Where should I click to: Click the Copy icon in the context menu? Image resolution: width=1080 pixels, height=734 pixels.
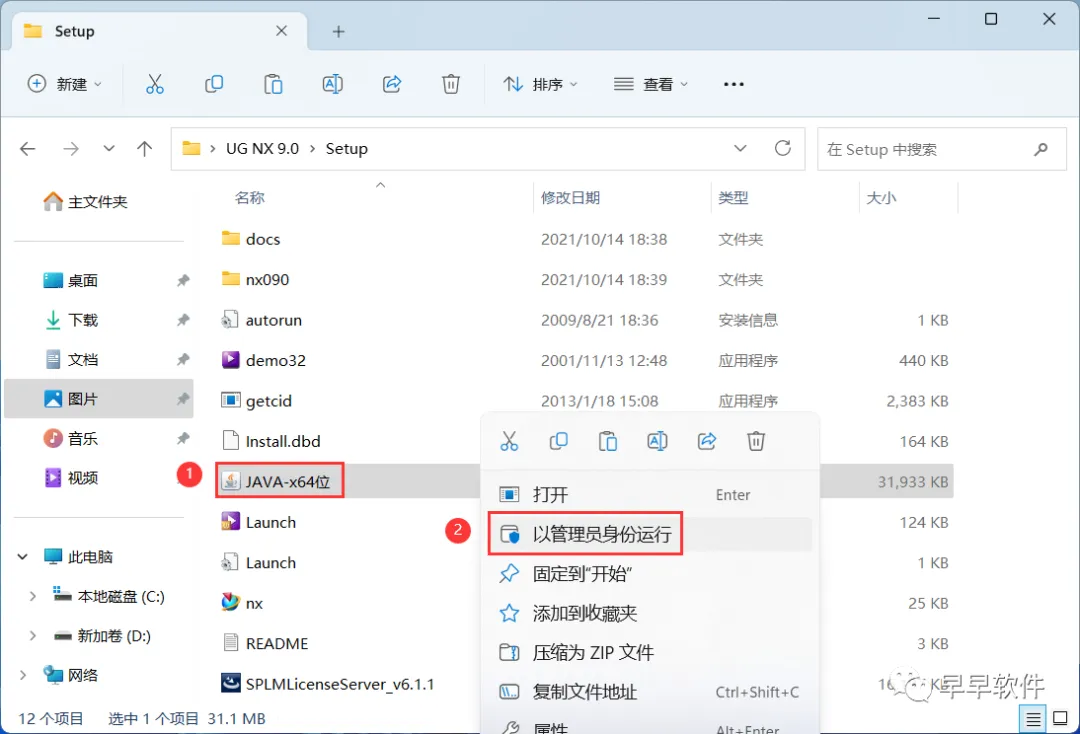click(x=559, y=441)
